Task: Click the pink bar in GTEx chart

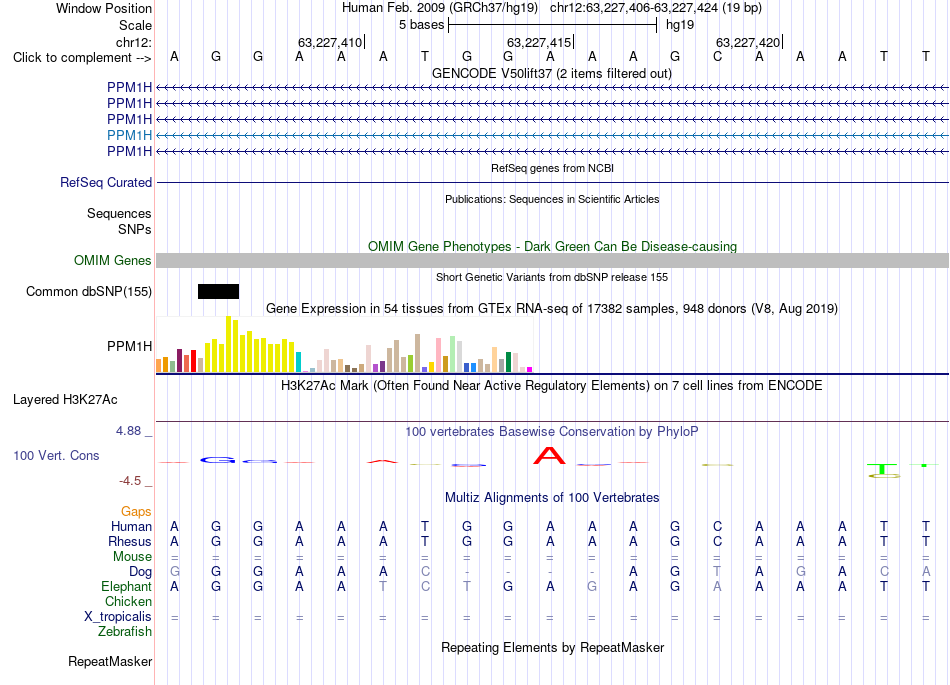Action: [x=438, y=355]
